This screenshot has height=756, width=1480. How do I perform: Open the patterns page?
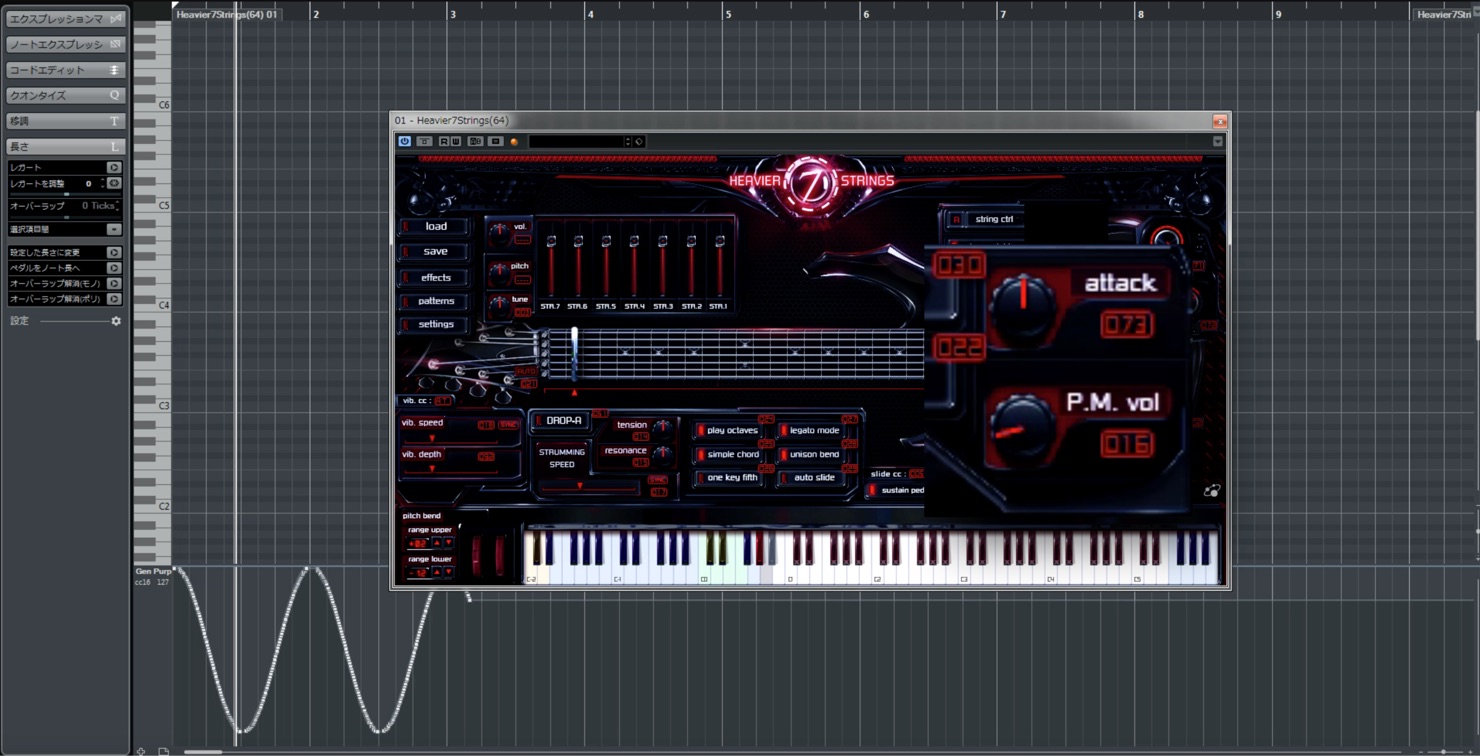click(x=435, y=301)
